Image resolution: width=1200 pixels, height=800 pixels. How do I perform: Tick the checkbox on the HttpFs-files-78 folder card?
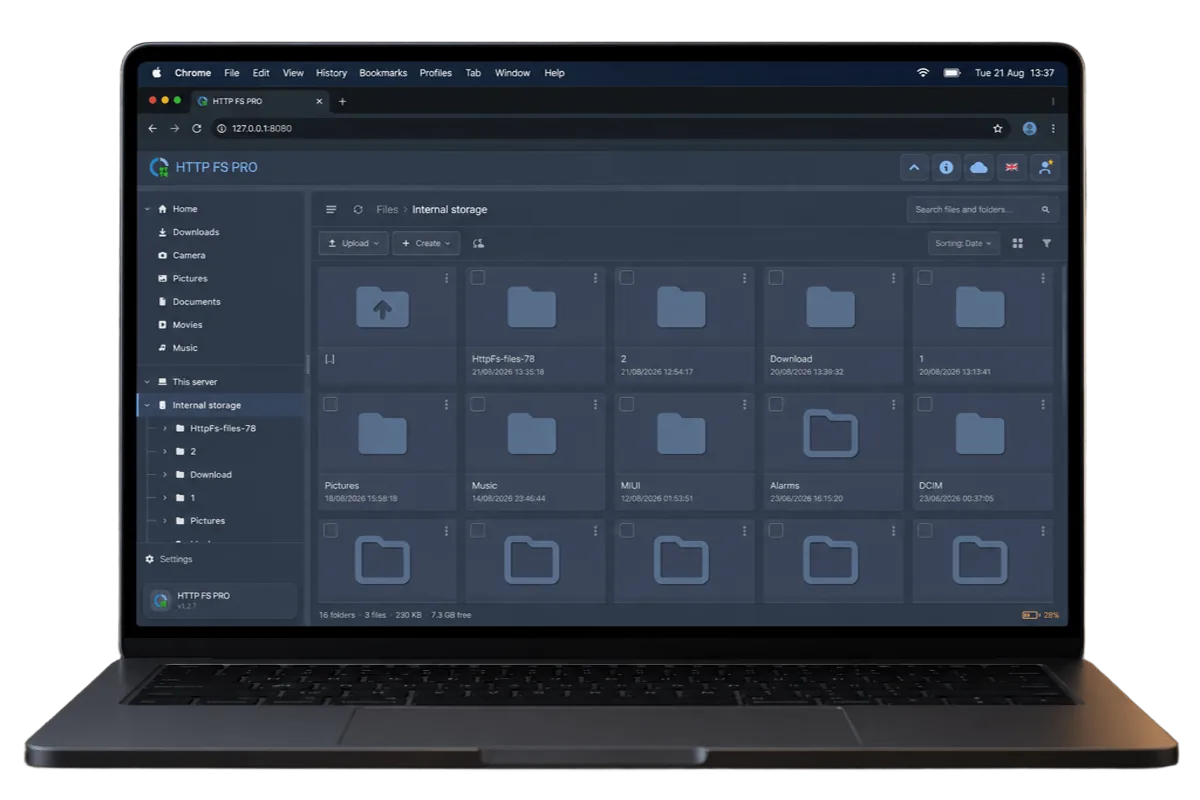point(478,278)
